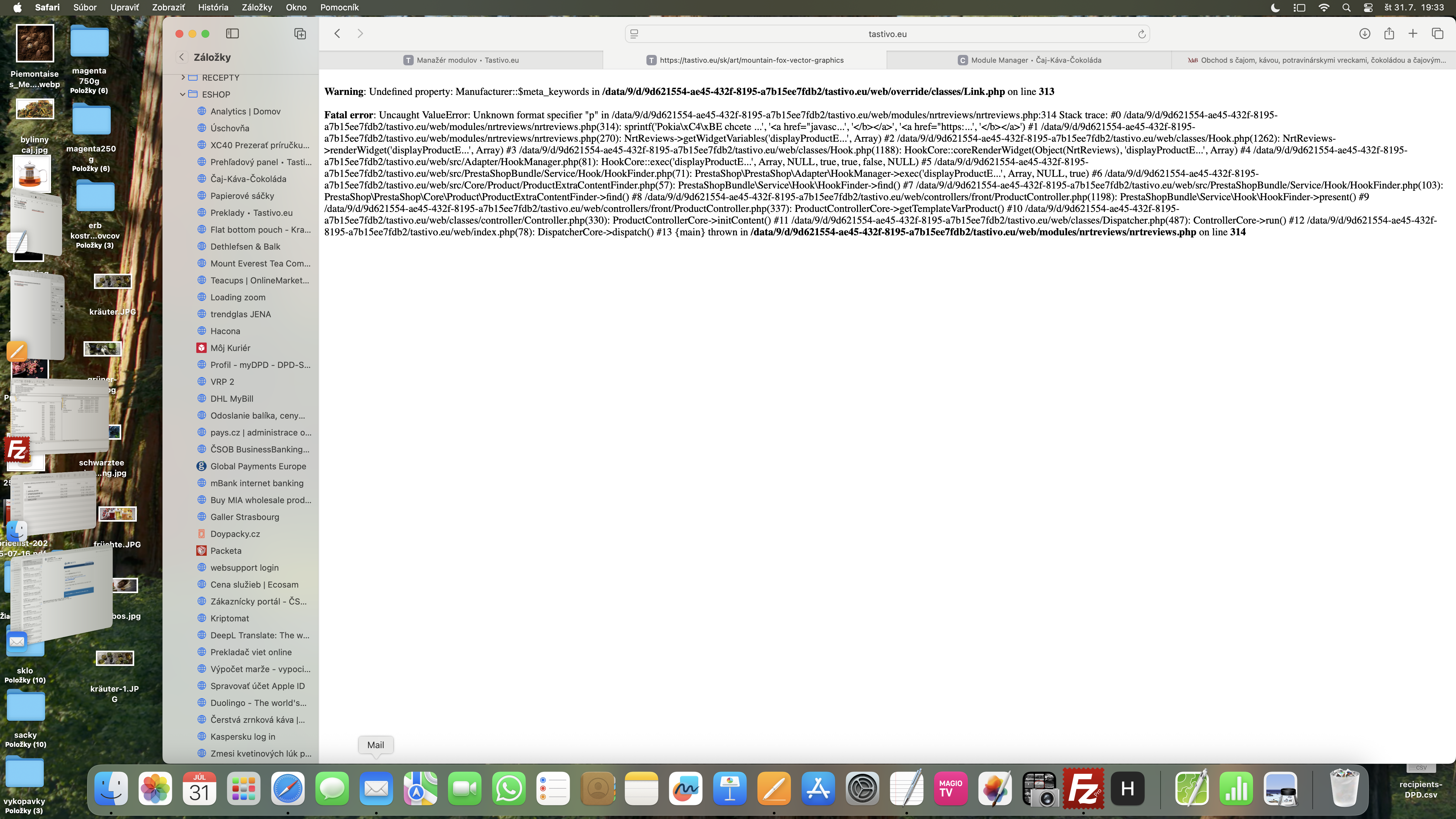This screenshot has width=1456, height=819.
Task: Expand the RECEPTY bookmarks folder
Action: pyautogui.click(x=183, y=77)
